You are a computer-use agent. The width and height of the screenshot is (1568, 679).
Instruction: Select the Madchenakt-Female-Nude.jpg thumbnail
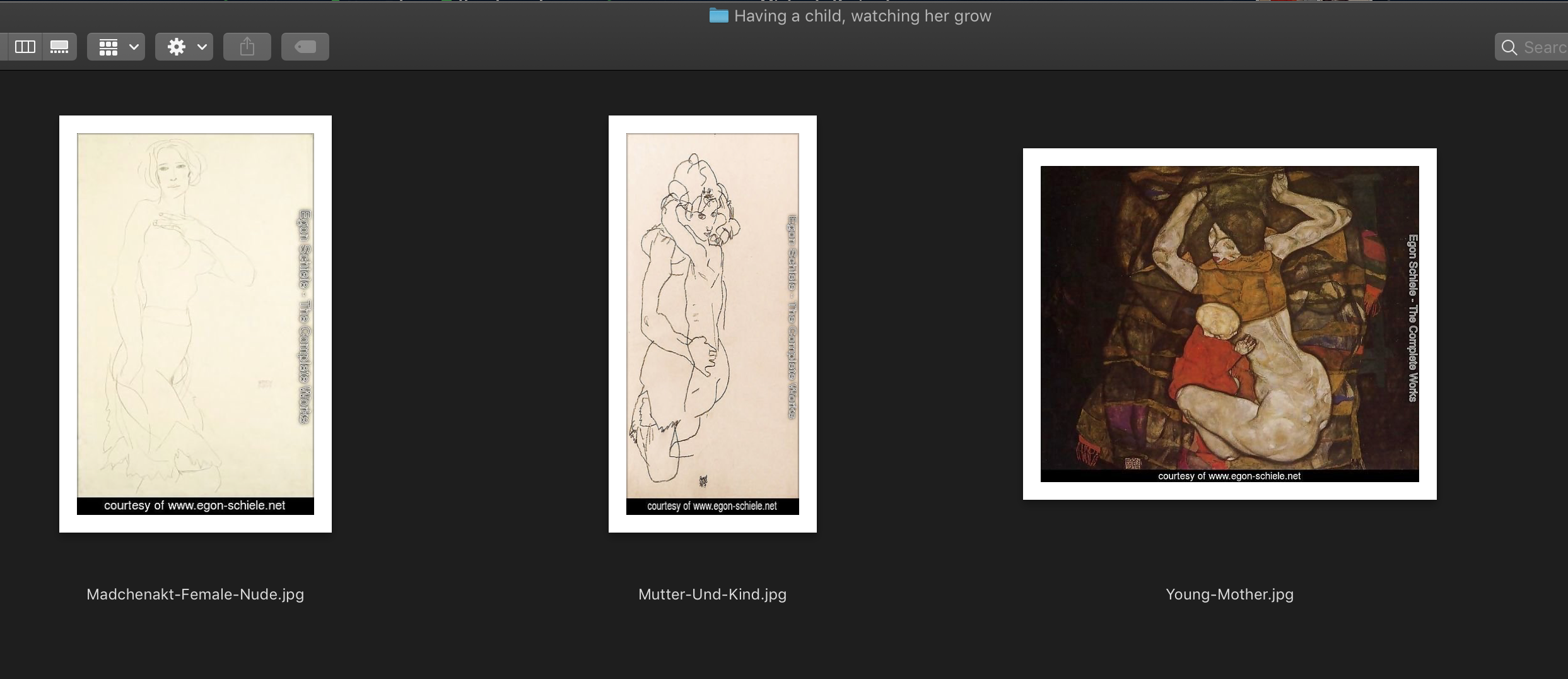[x=196, y=324]
